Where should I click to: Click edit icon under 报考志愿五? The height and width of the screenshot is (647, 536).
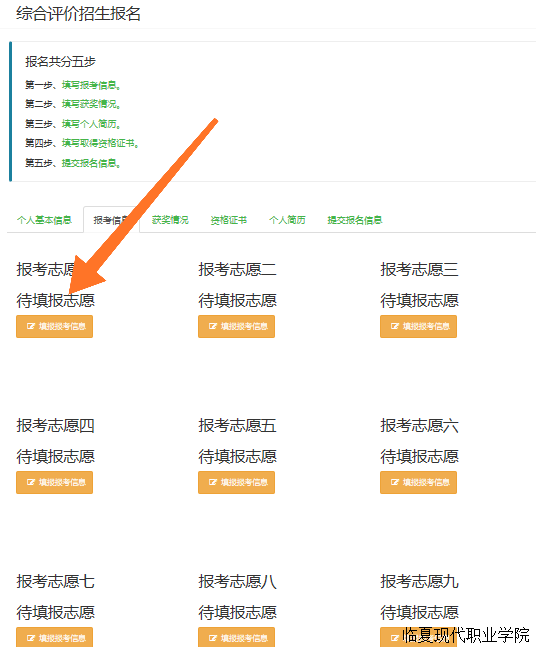pos(213,482)
